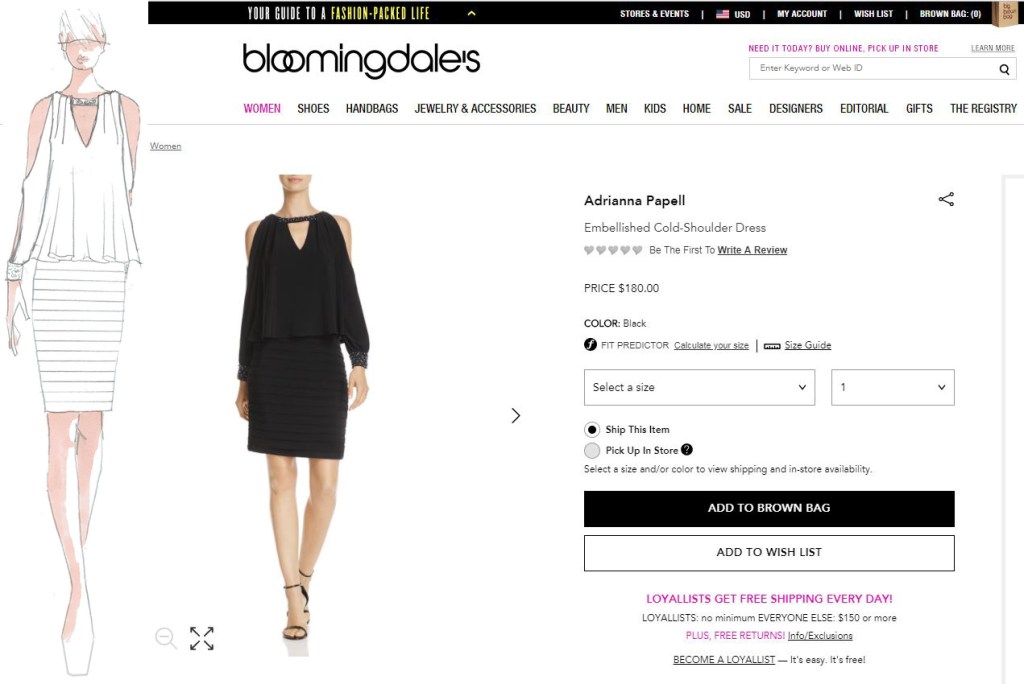
Task: Click the search magnifier icon
Action: coord(1004,69)
